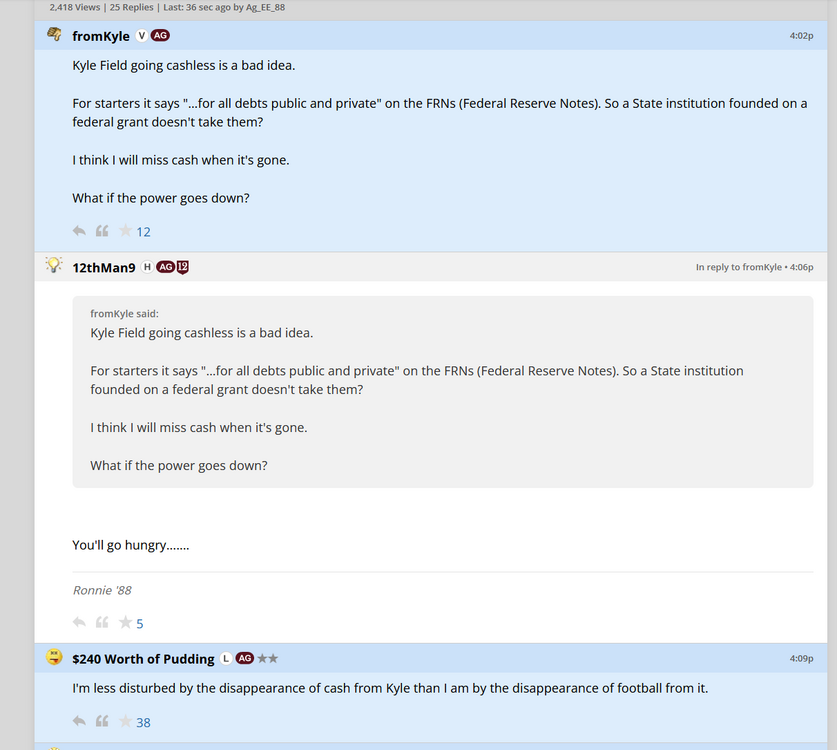Open fromKyle's user profile by username
The height and width of the screenshot is (750, 837).
tap(101, 36)
